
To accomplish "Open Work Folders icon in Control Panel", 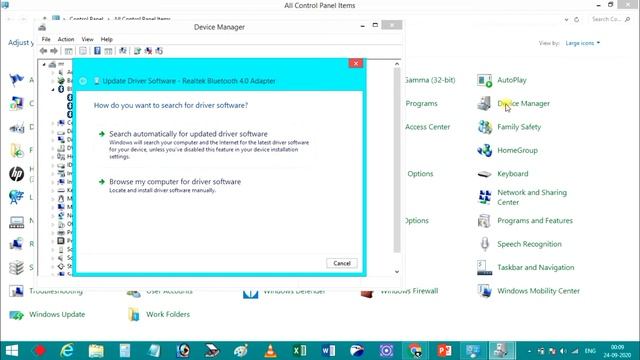I will point(133,314).
